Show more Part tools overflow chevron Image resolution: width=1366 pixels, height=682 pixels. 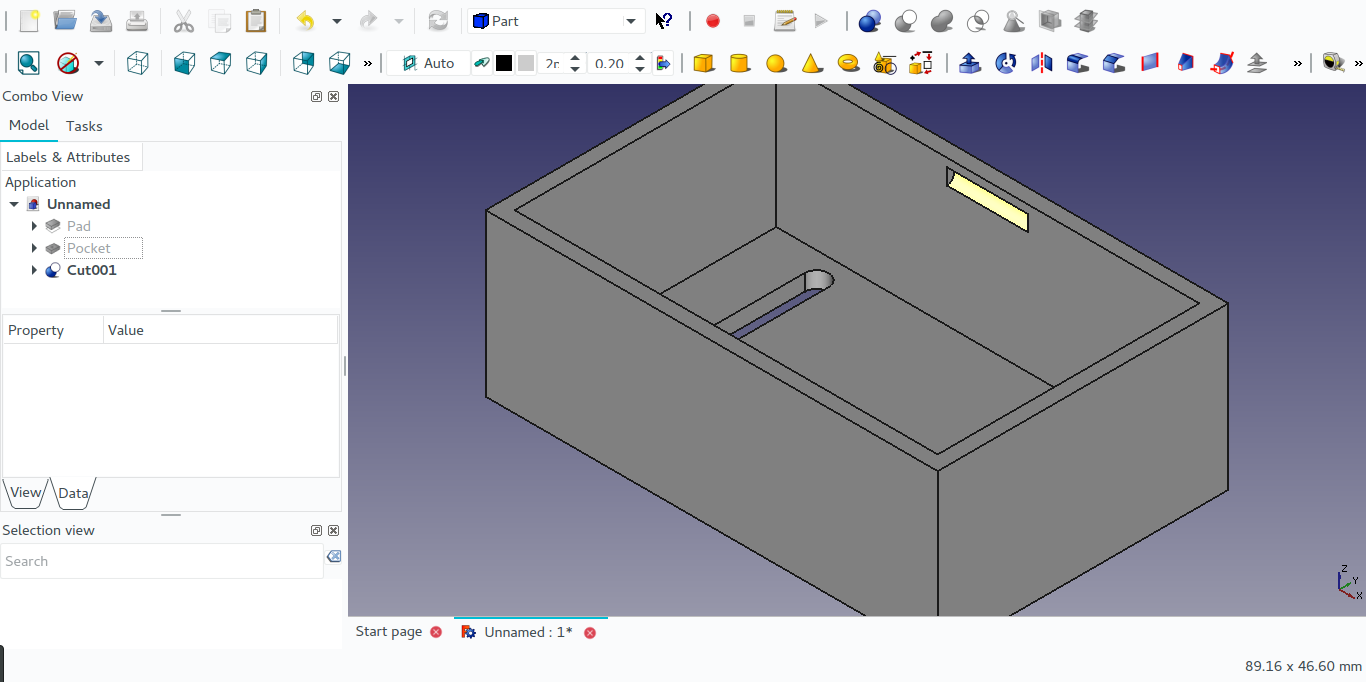point(1297,63)
